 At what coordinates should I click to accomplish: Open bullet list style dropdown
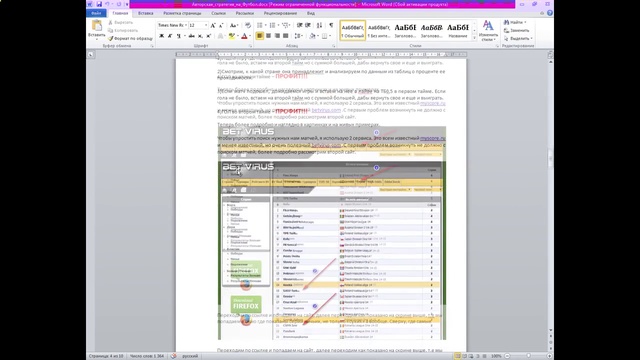coord(265,25)
